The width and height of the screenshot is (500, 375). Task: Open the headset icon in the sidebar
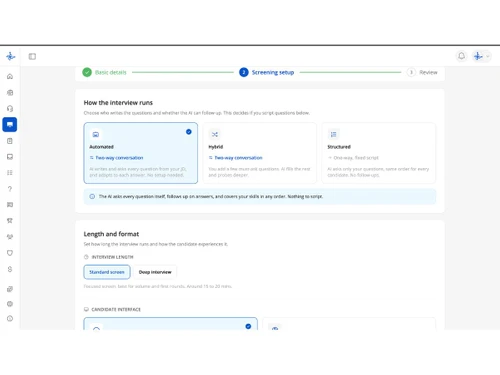[x=10, y=108]
